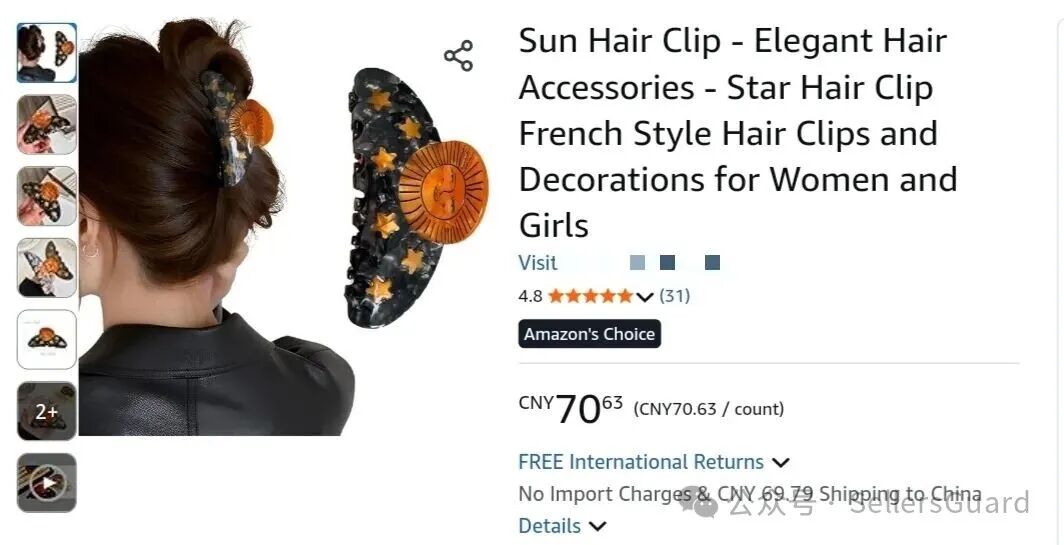Image resolution: width=1064 pixels, height=545 pixels.
Task: Click the Sun Hair Clip product title
Action: 738,133
